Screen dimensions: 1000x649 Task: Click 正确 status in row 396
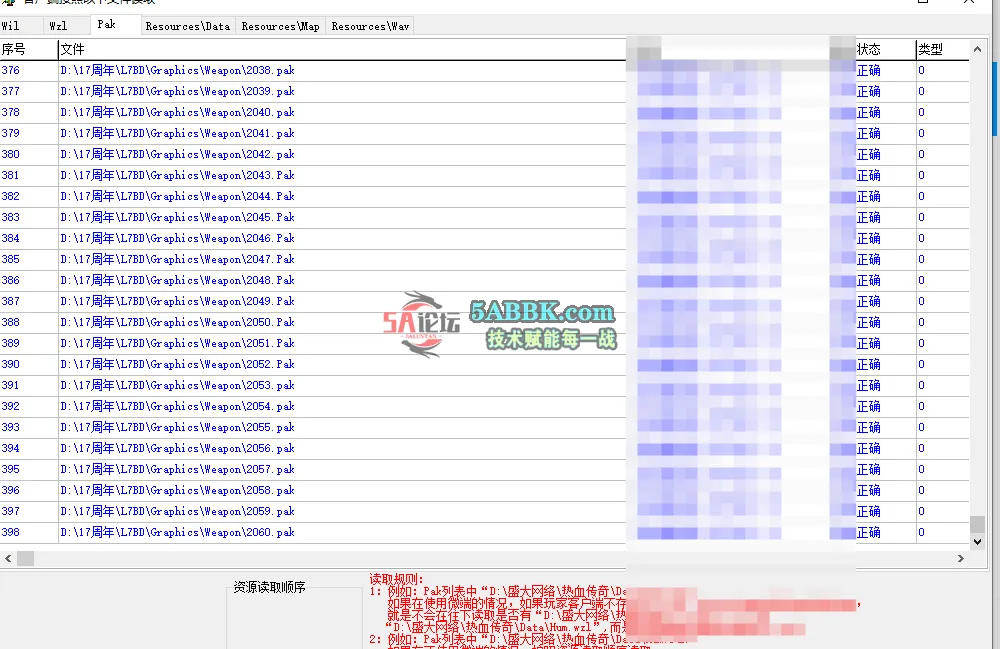click(869, 490)
